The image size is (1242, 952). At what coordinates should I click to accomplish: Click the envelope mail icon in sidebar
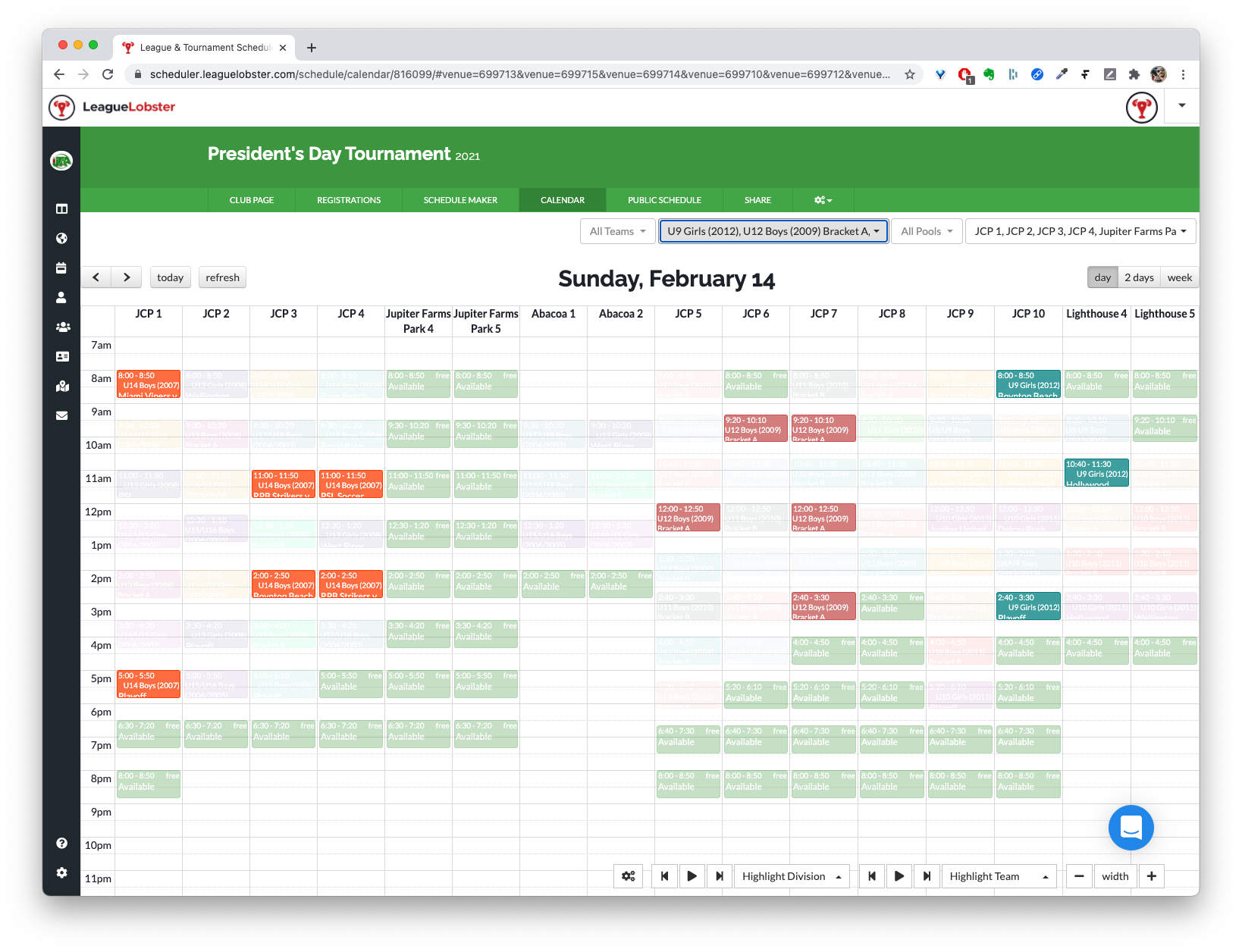[61, 415]
